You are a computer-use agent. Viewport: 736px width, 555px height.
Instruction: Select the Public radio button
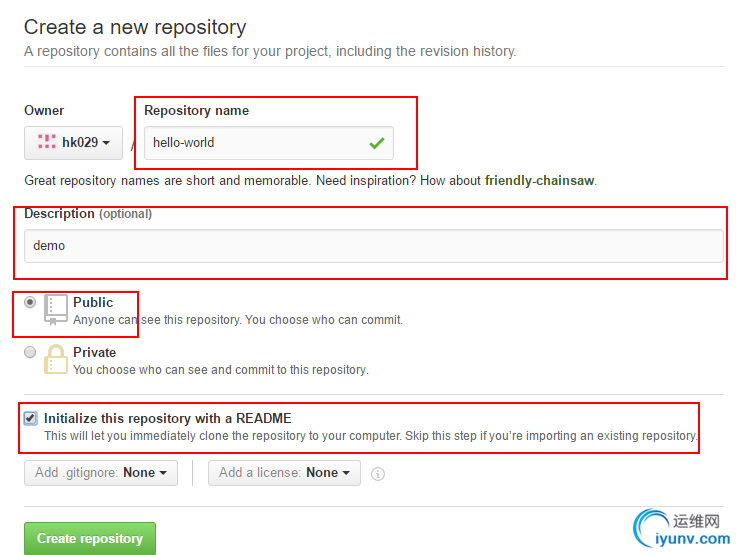31,302
